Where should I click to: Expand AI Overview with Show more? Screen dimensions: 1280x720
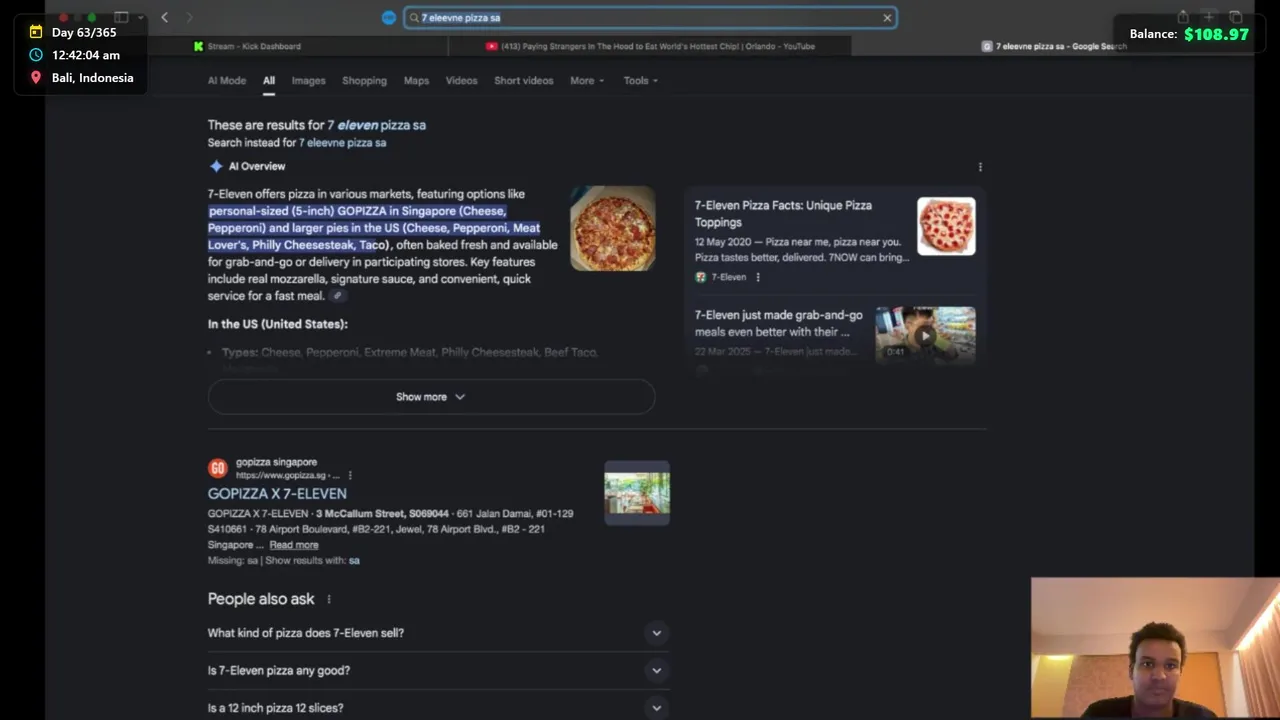[x=431, y=397]
